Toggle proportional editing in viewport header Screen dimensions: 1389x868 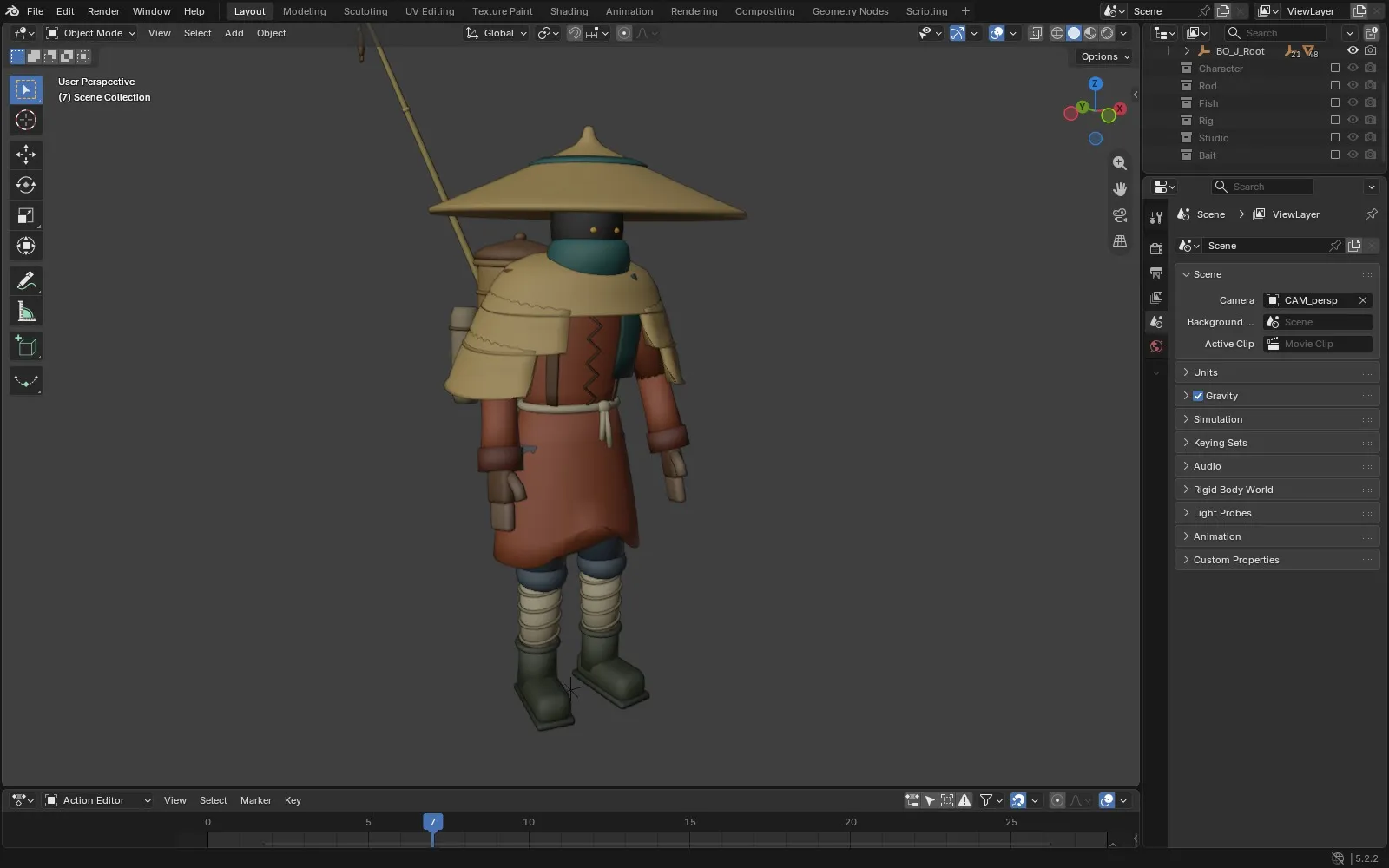624,33
